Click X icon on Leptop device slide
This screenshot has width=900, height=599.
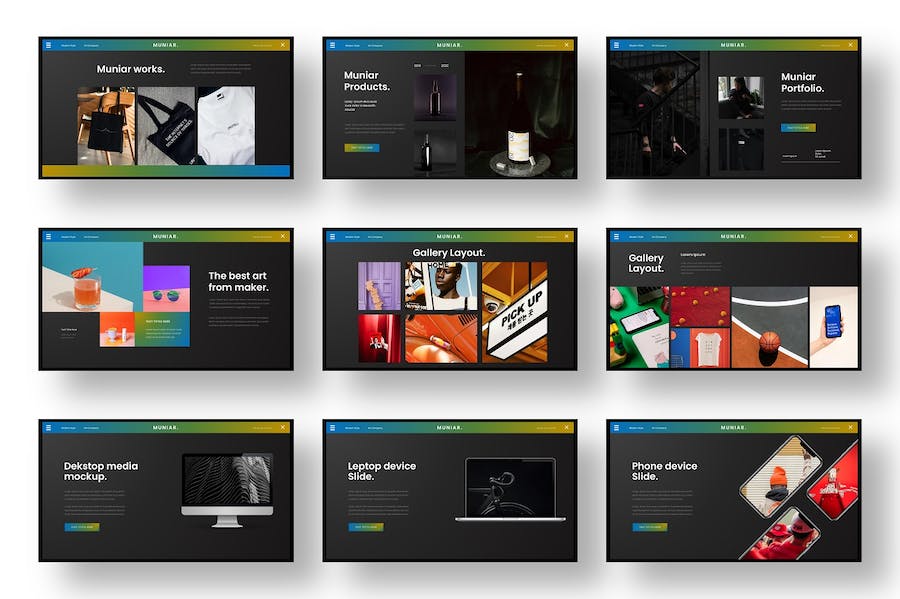567,427
